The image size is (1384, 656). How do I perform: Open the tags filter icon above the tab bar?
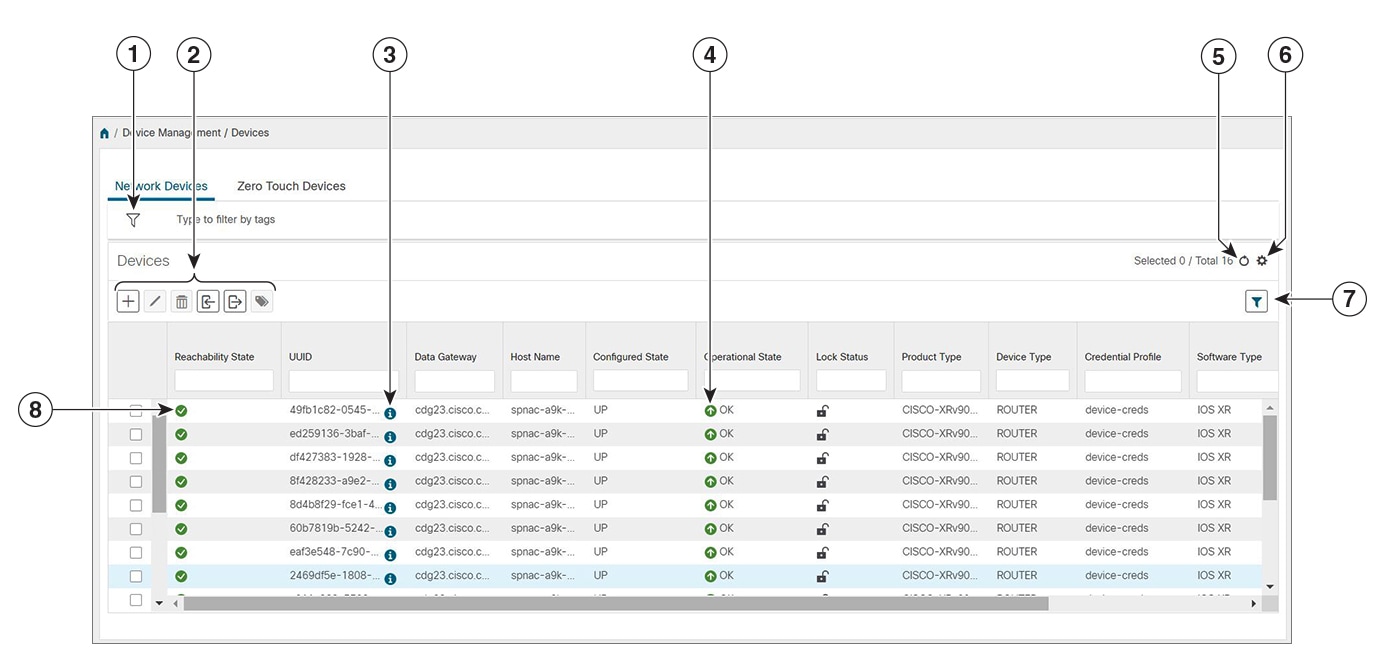click(x=133, y=219)
